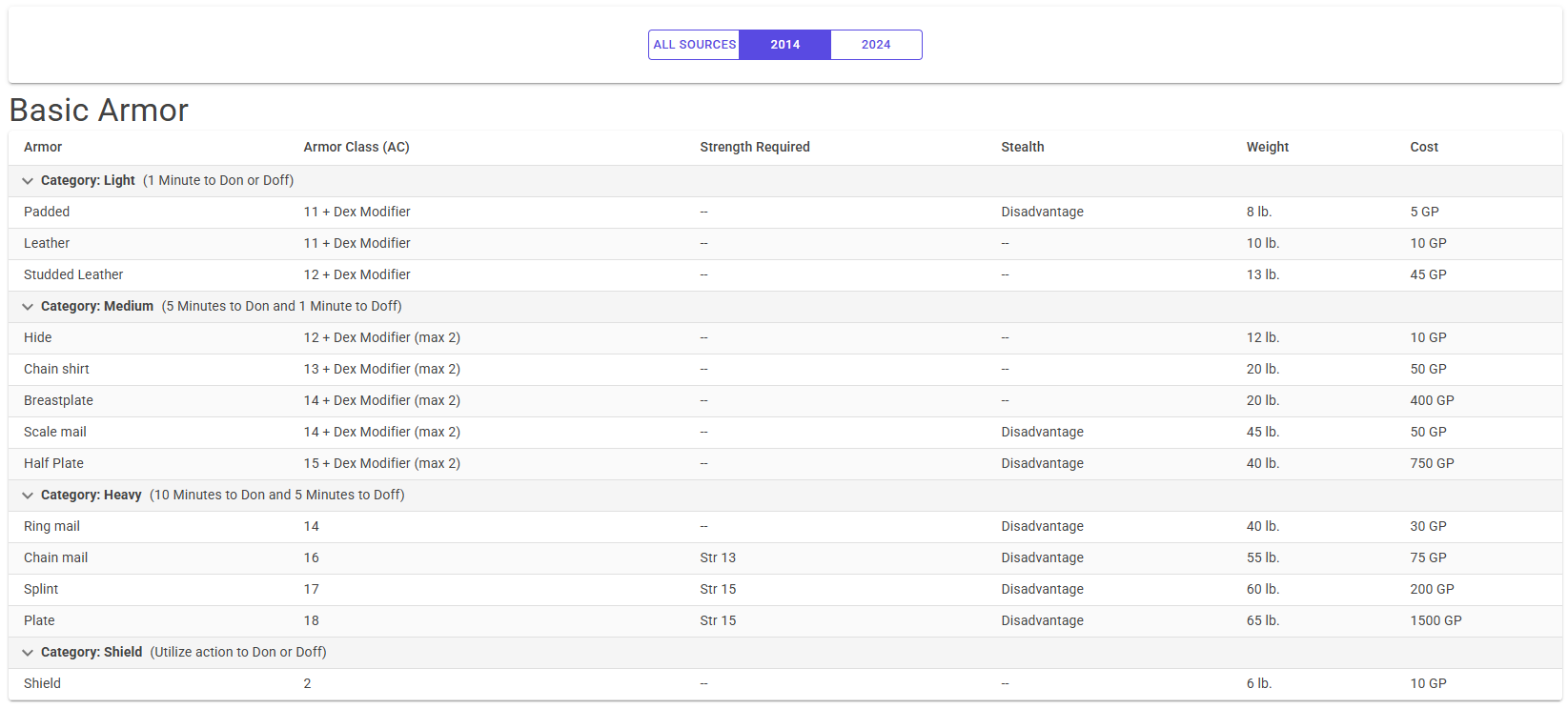Click the Armor column header
The width and height of the screenshot is (1568, 709).
pyautogui.click(x=43, y=147)
